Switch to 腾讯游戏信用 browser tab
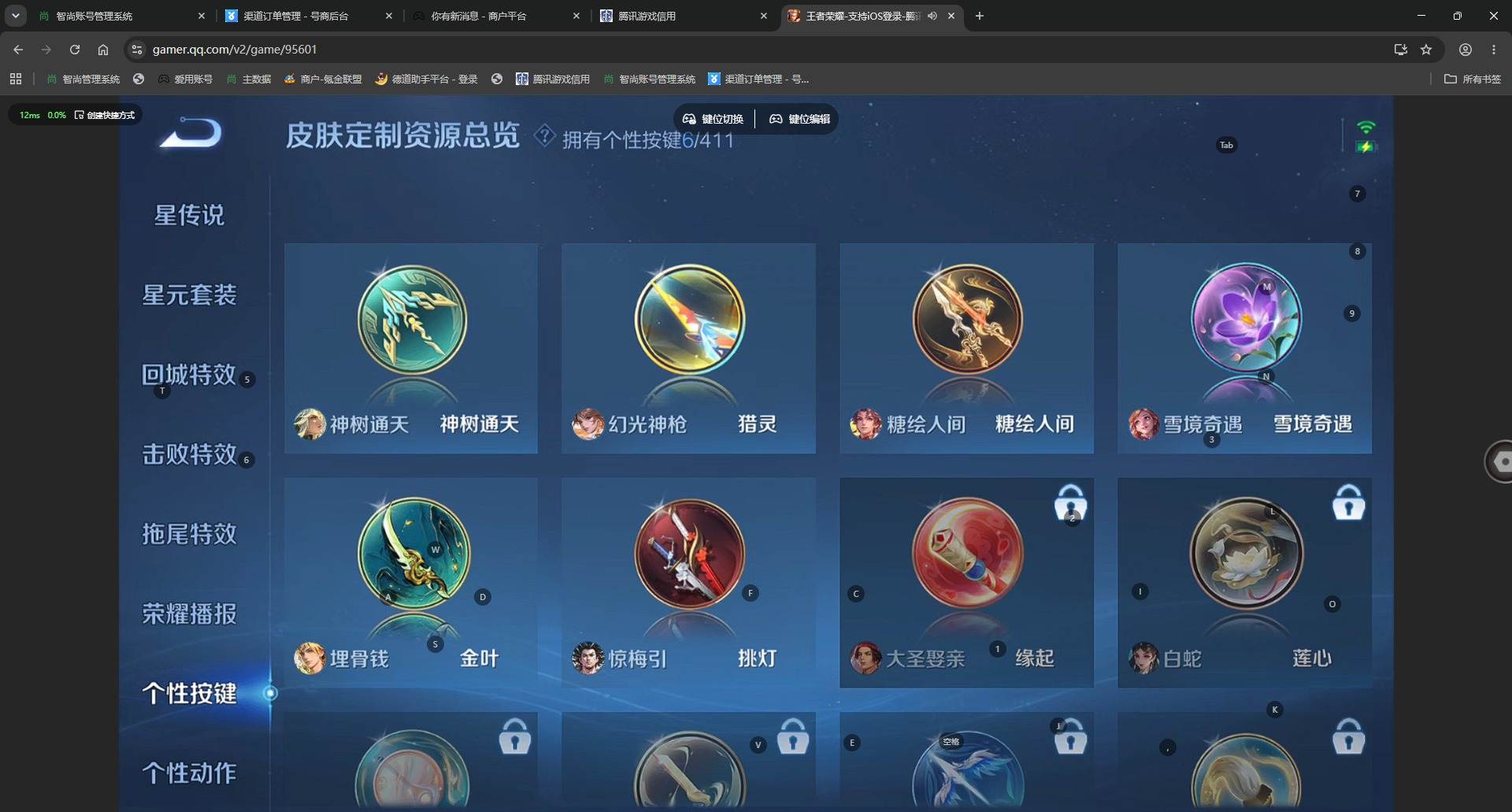The image size is (1512, 812). [x=684, y=16]
